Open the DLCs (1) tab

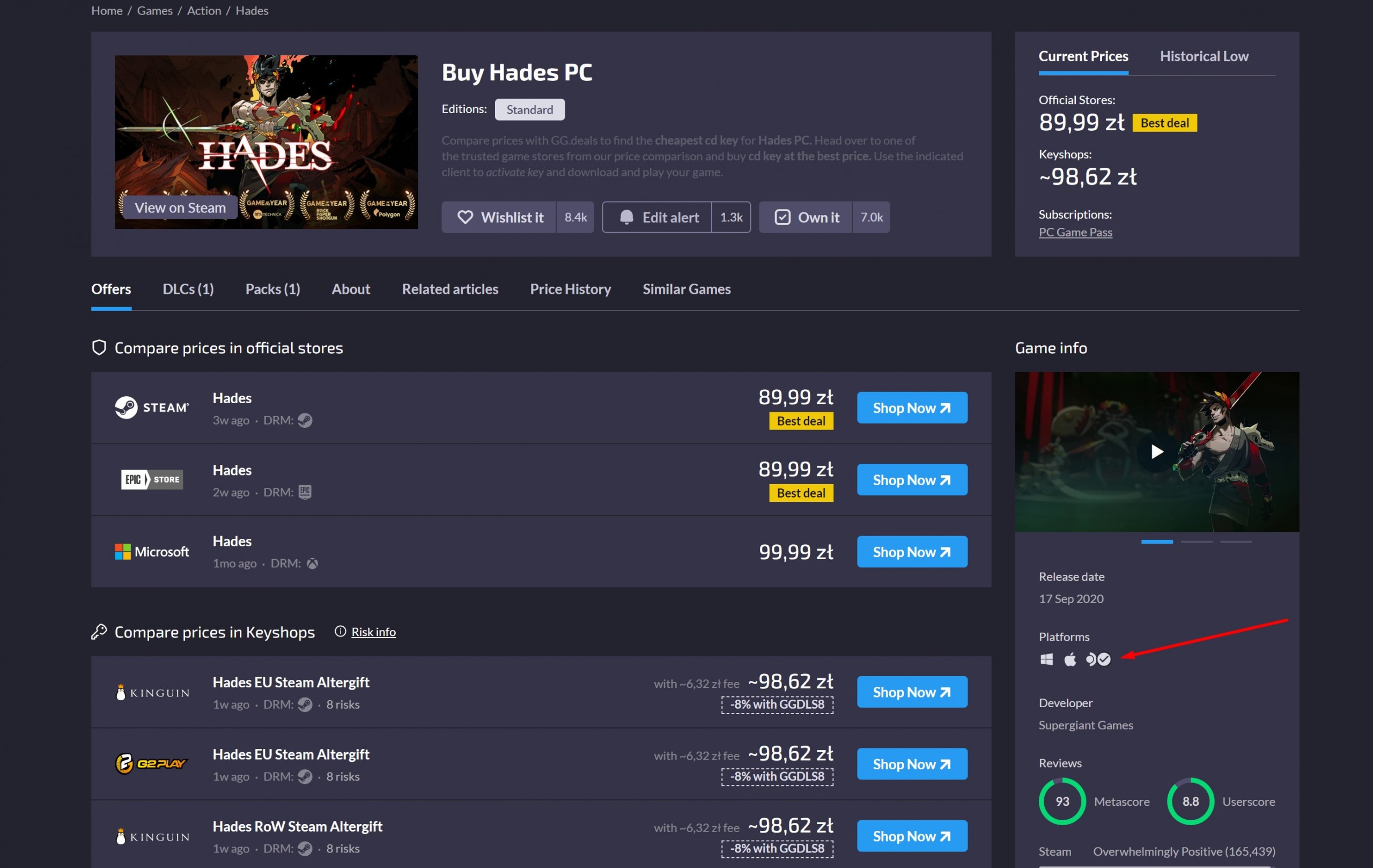pyautogui.click(x=188, y=289)
